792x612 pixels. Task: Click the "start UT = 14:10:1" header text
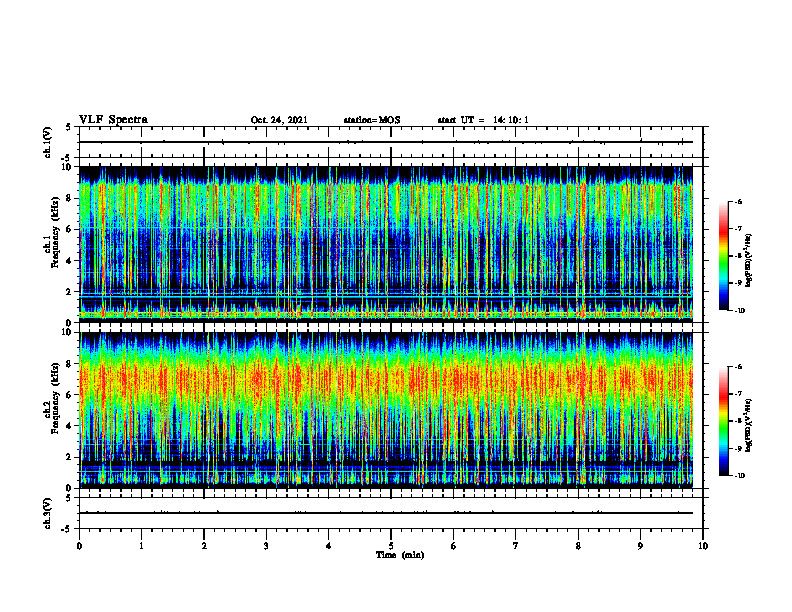[483, 120]
